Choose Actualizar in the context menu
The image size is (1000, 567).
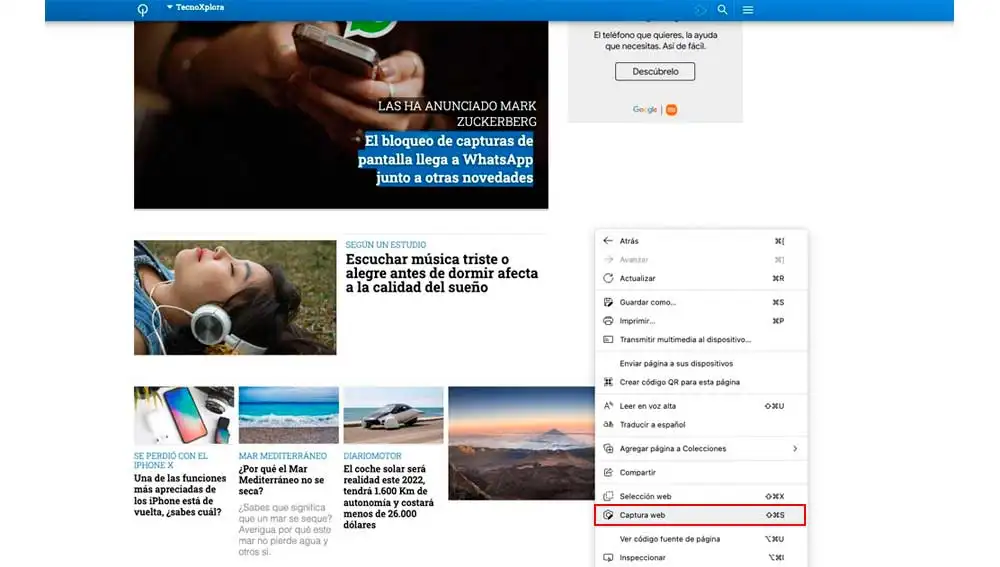(701, 278)
